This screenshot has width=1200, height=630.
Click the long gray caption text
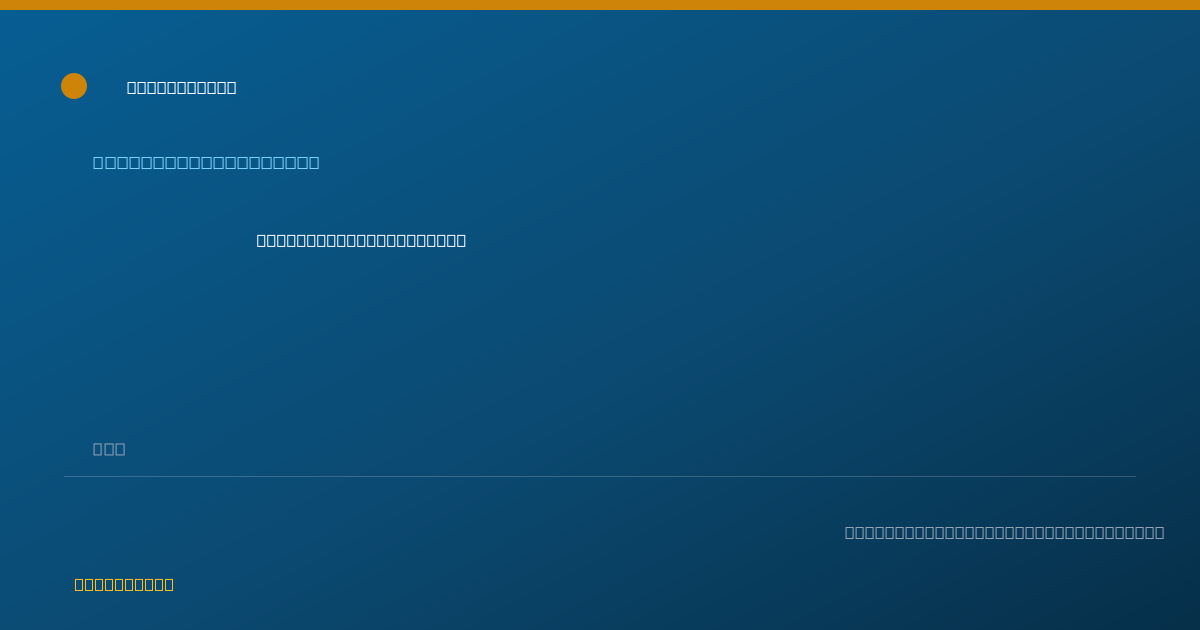tap(1004, 533)
